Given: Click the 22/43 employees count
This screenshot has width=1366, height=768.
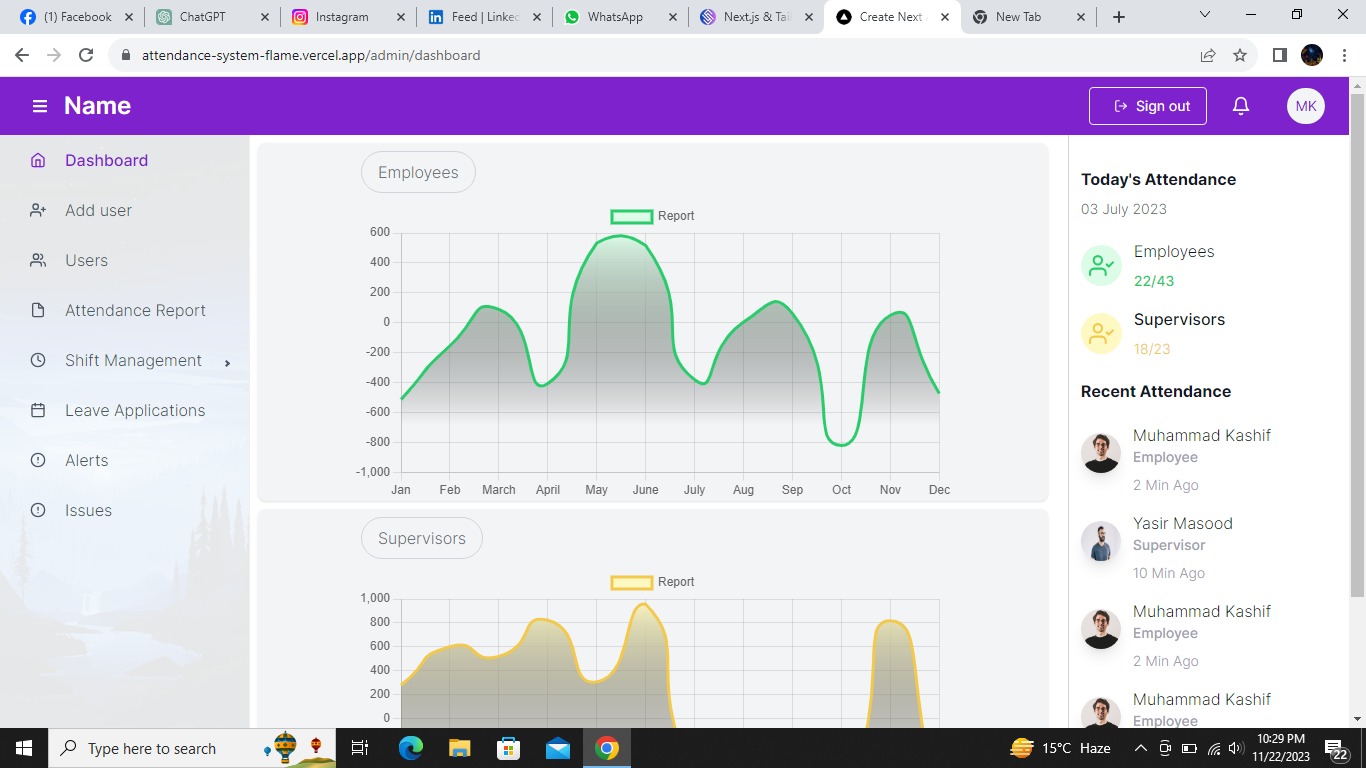Looking at the screenshot, I should click(1154, 281).
